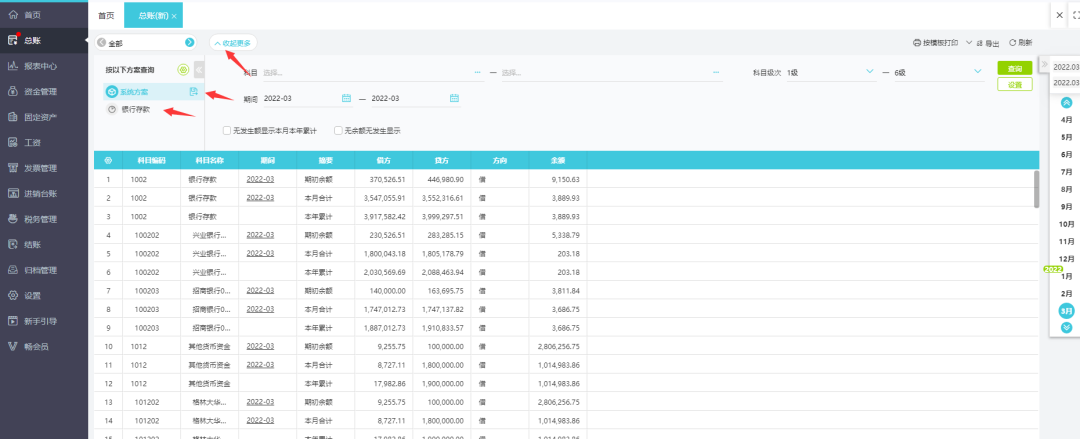
Task: Click the ellipsis button of first 科目 field
Action: [477, 72]
